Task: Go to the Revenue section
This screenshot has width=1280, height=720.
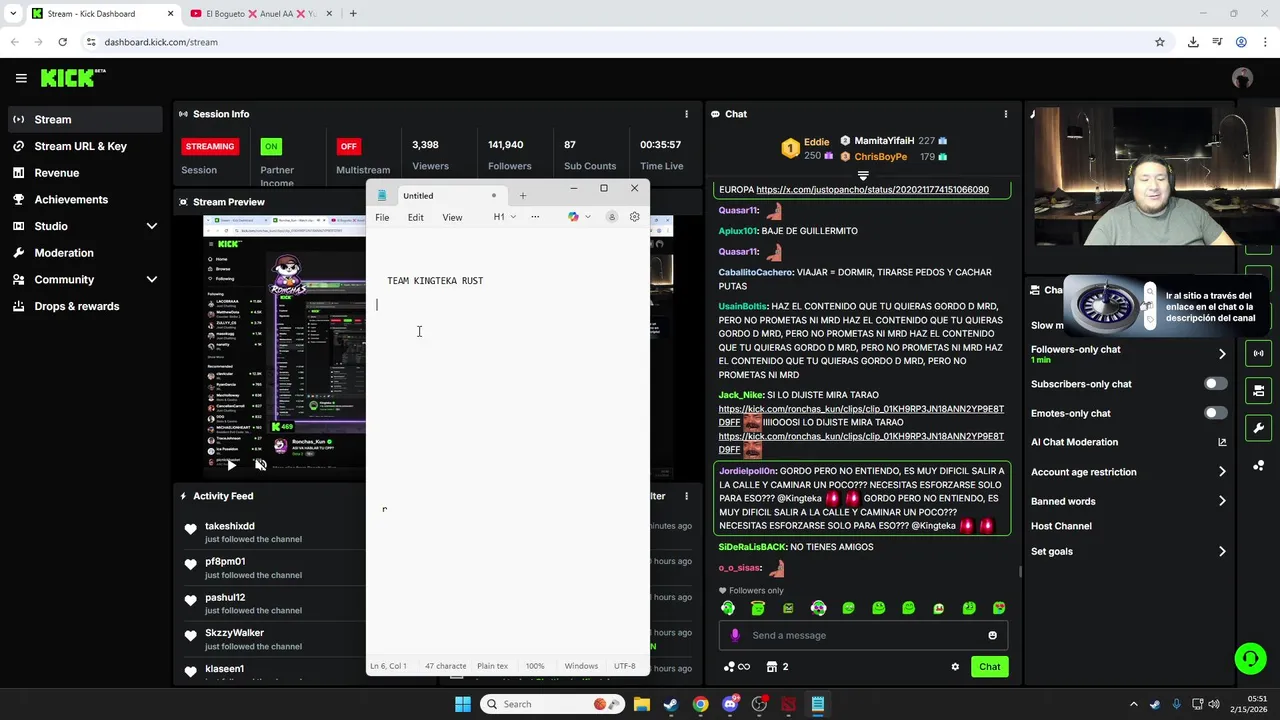Action: coord(57,173)
